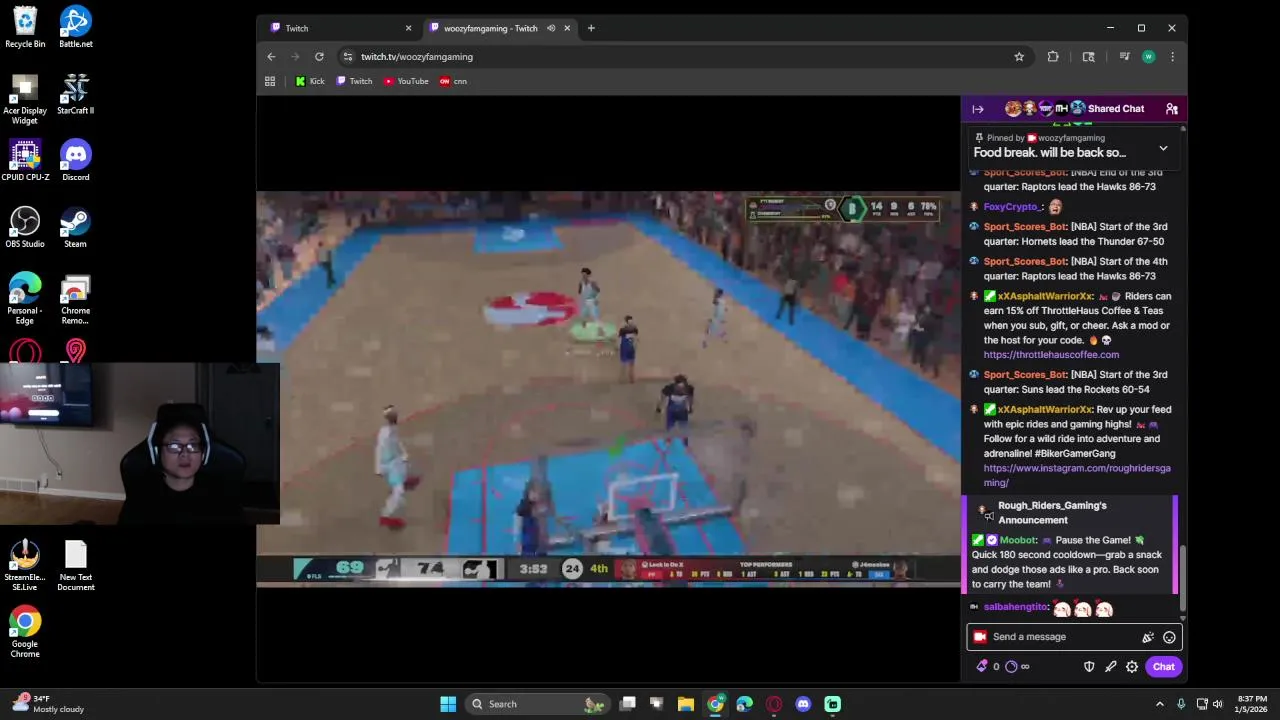The width and height of the screenshot is (1280, 720).
Task: Open Chrome extensions puzzle icon
Action: pos(1053,57)
